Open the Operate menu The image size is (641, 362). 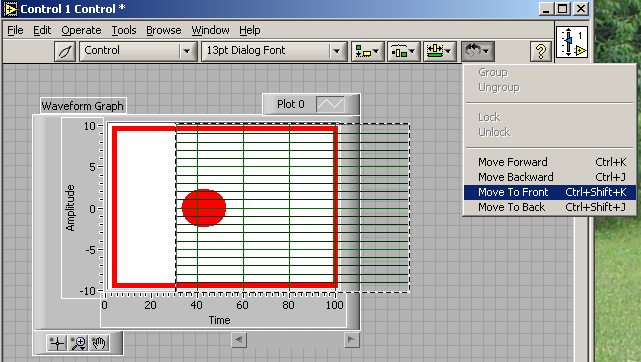[81, 30]
